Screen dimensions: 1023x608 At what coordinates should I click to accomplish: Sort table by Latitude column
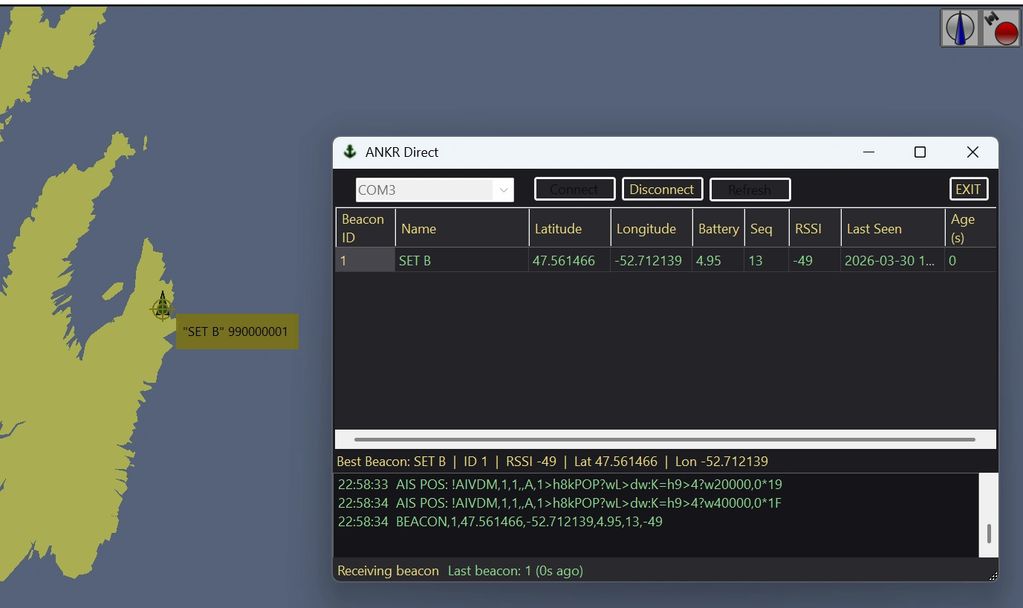558,229
